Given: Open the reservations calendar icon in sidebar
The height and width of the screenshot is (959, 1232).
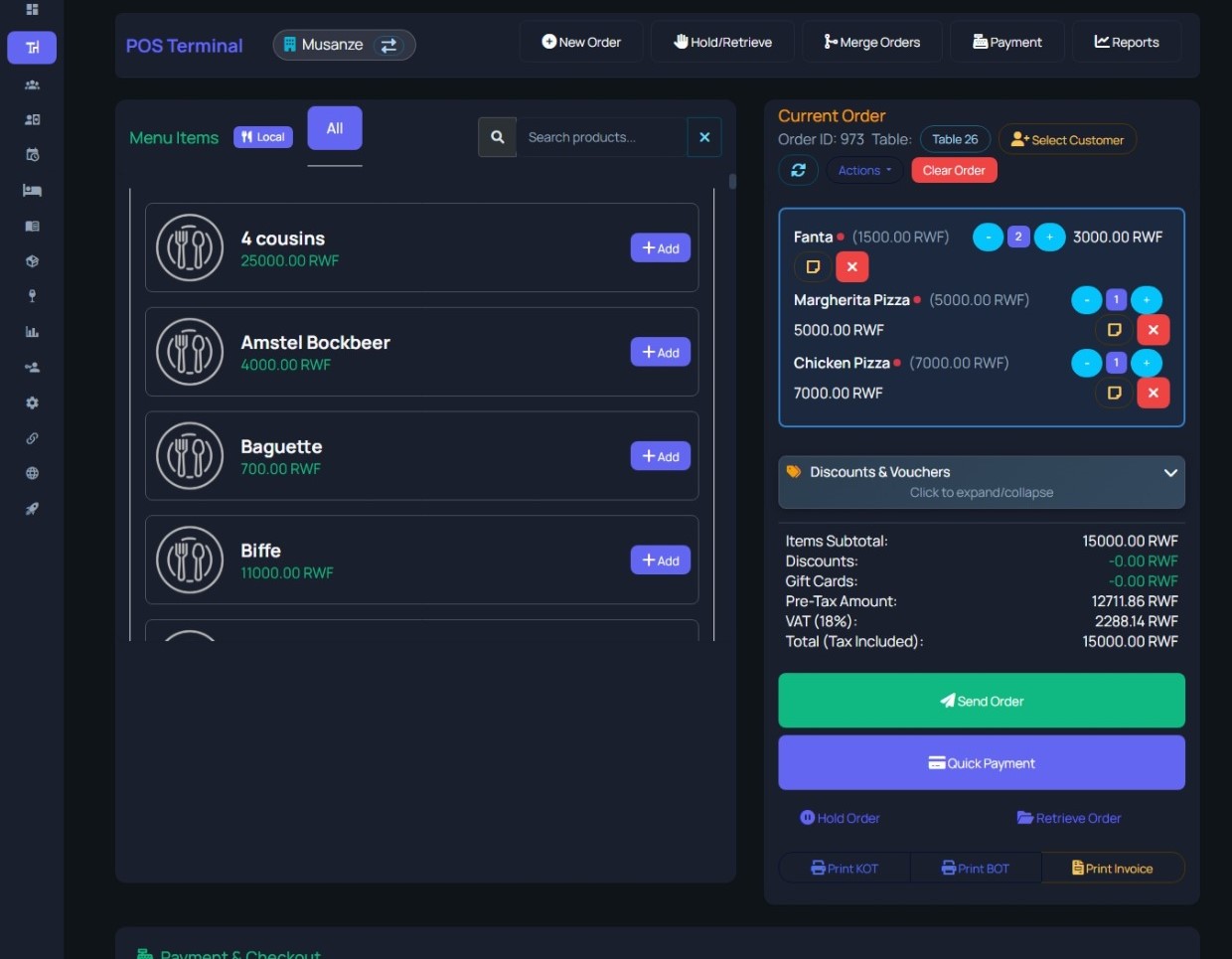Looking at the screenshot, I should pos(32,155).
